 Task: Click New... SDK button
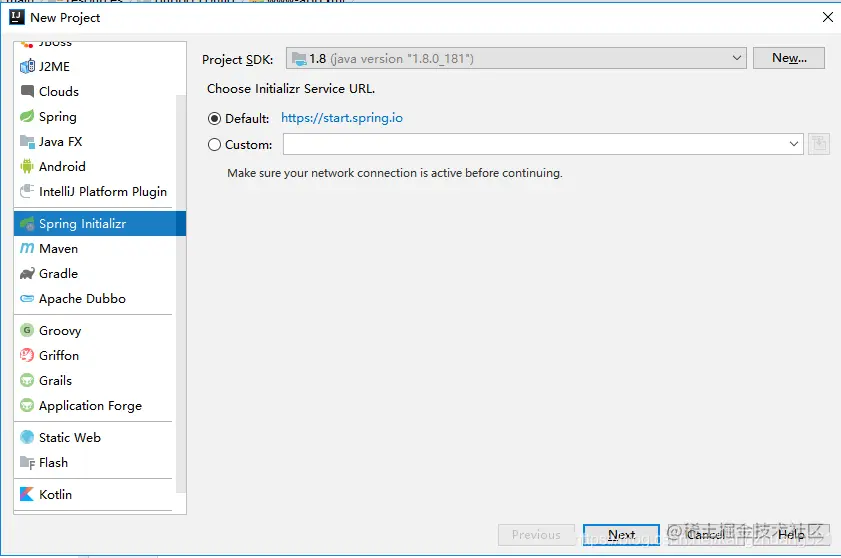789,58
